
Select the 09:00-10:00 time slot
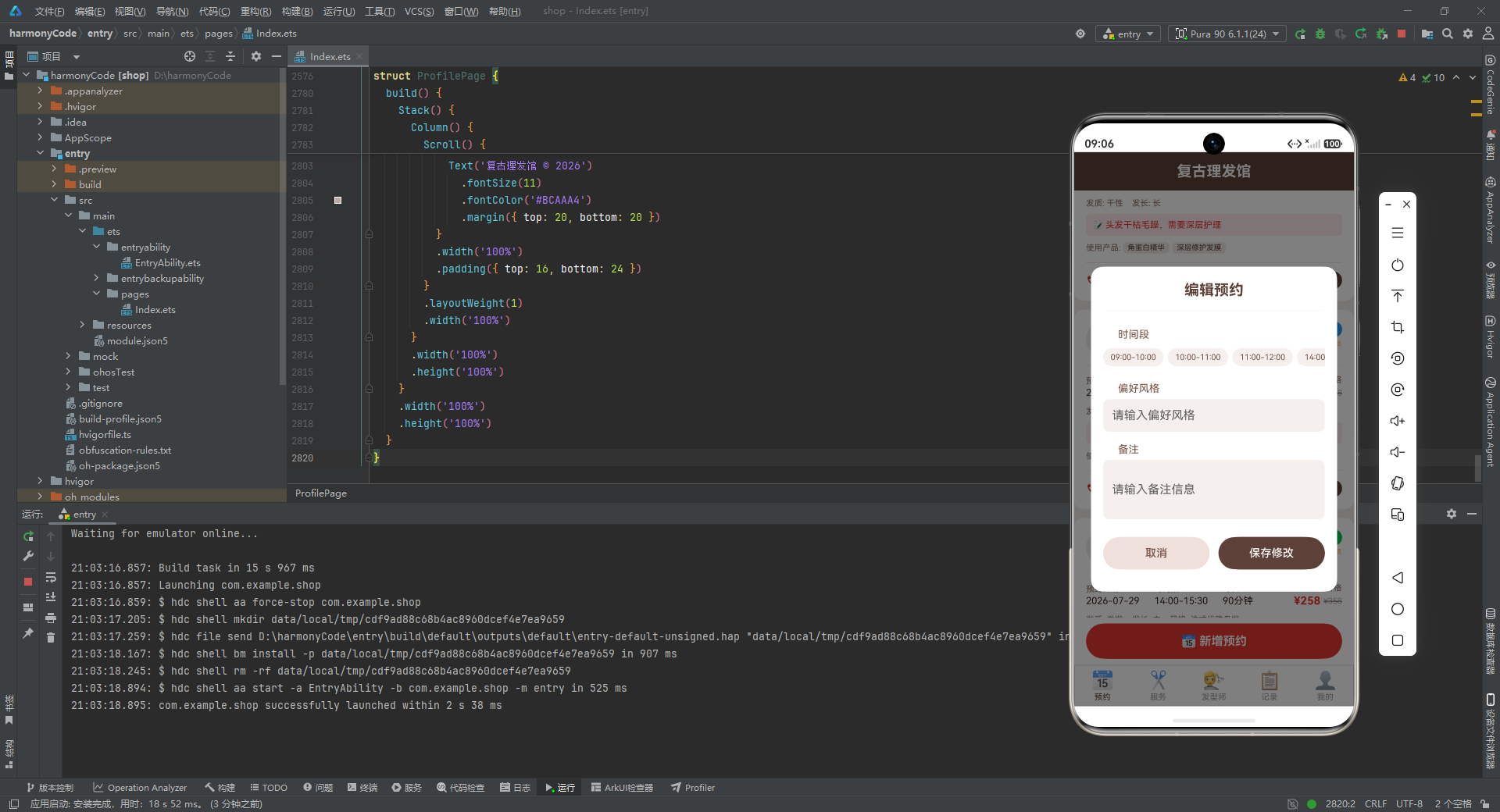pos(1133,358)
